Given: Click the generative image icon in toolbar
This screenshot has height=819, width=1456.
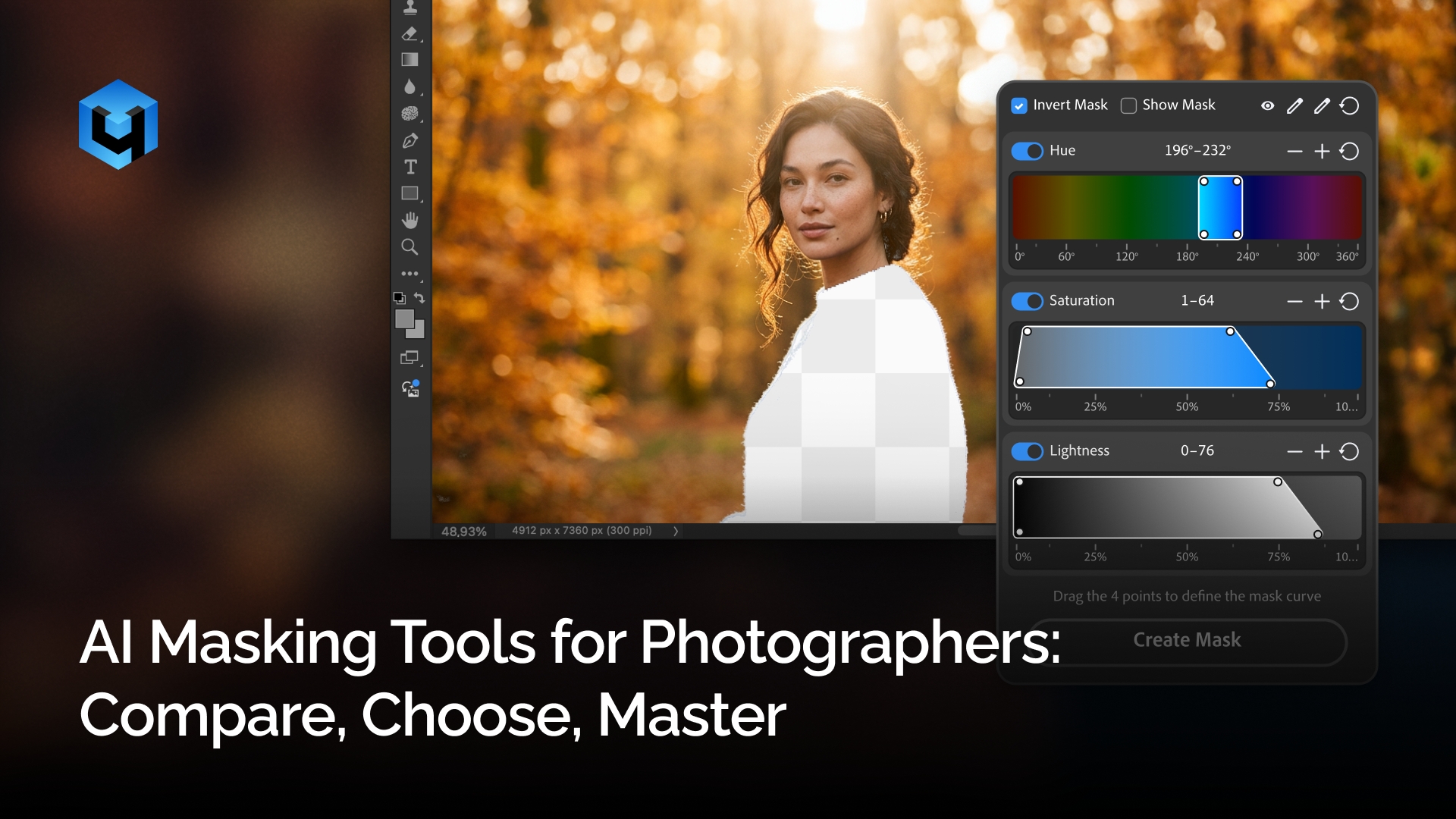Looking at the screenshot, I should tap(410, 388).
